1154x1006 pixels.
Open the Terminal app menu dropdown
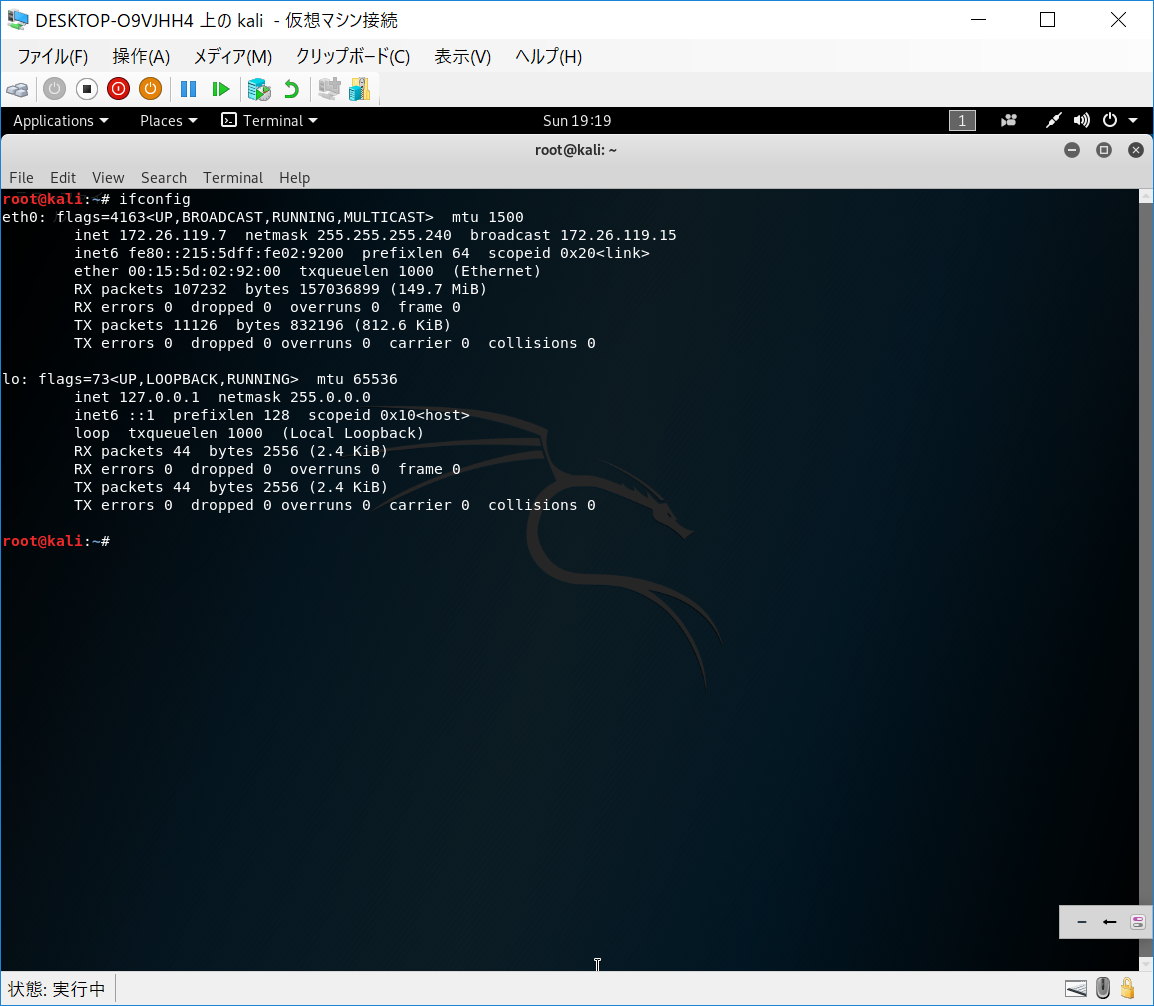tap(270, 121)
